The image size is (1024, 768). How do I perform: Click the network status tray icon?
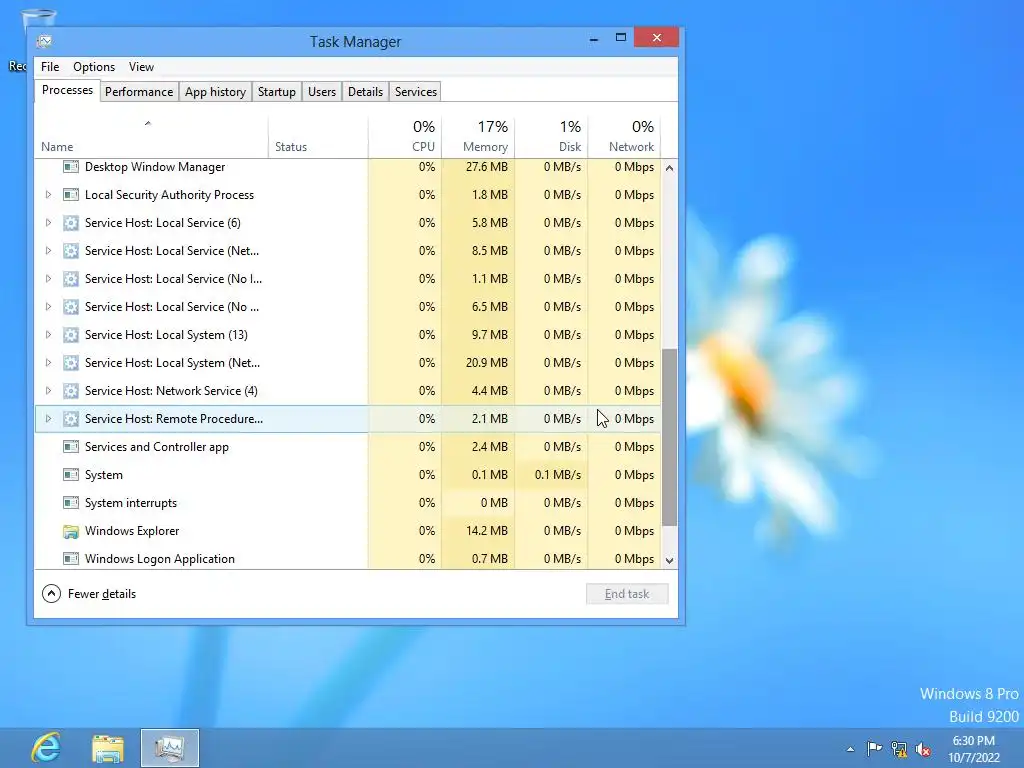[899, 749]
